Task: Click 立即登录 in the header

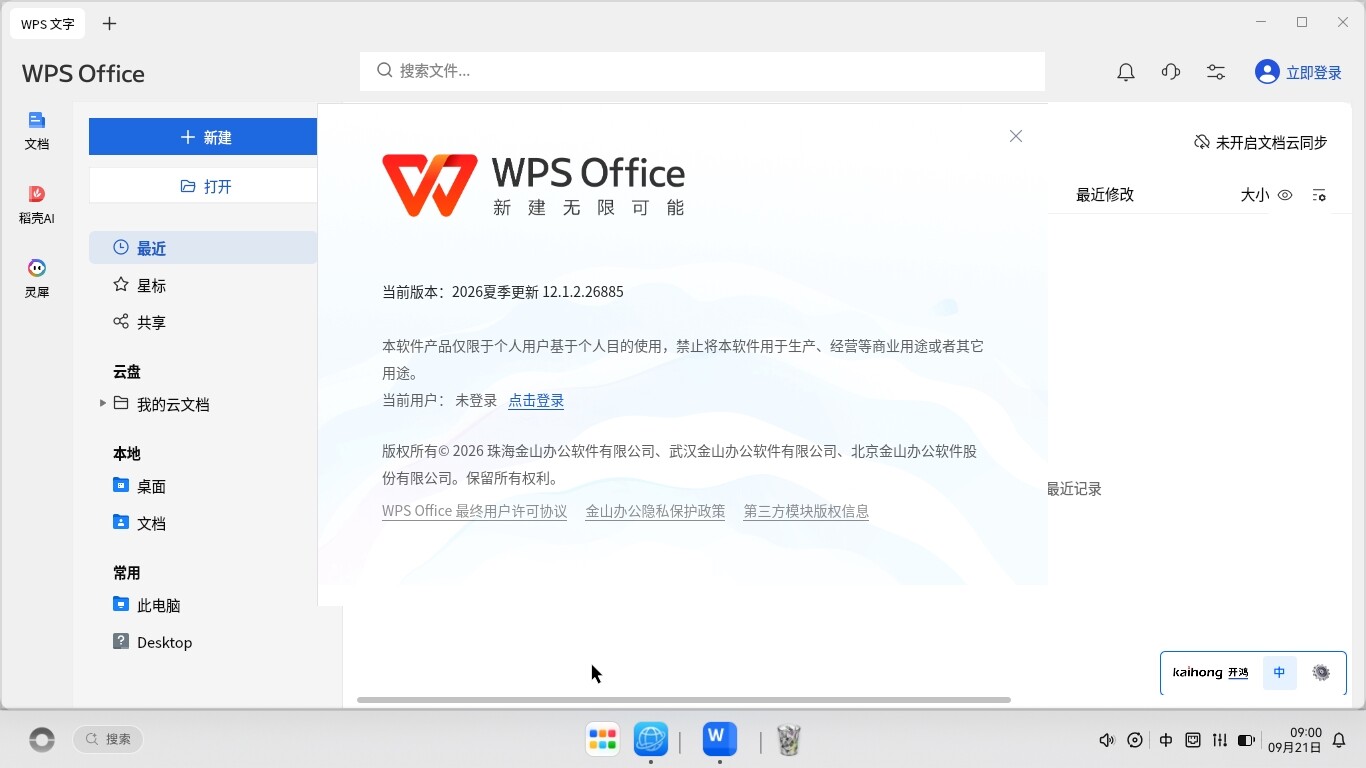Action: tap(1314, 72)
